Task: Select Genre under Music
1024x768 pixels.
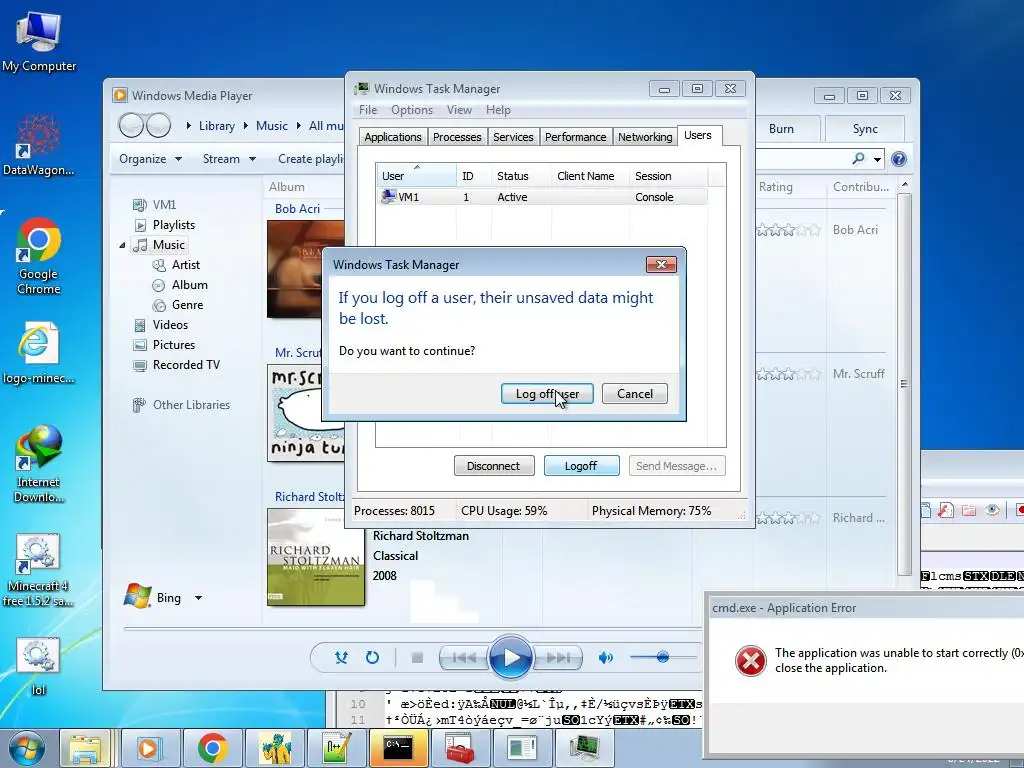Action: coord(178,305)
